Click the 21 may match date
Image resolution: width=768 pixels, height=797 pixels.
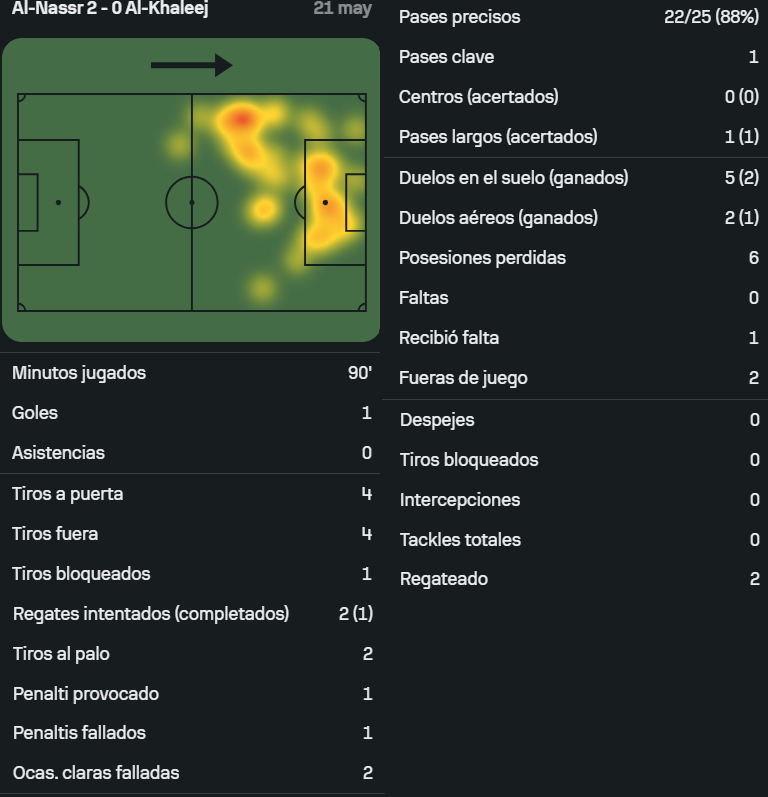343,8
